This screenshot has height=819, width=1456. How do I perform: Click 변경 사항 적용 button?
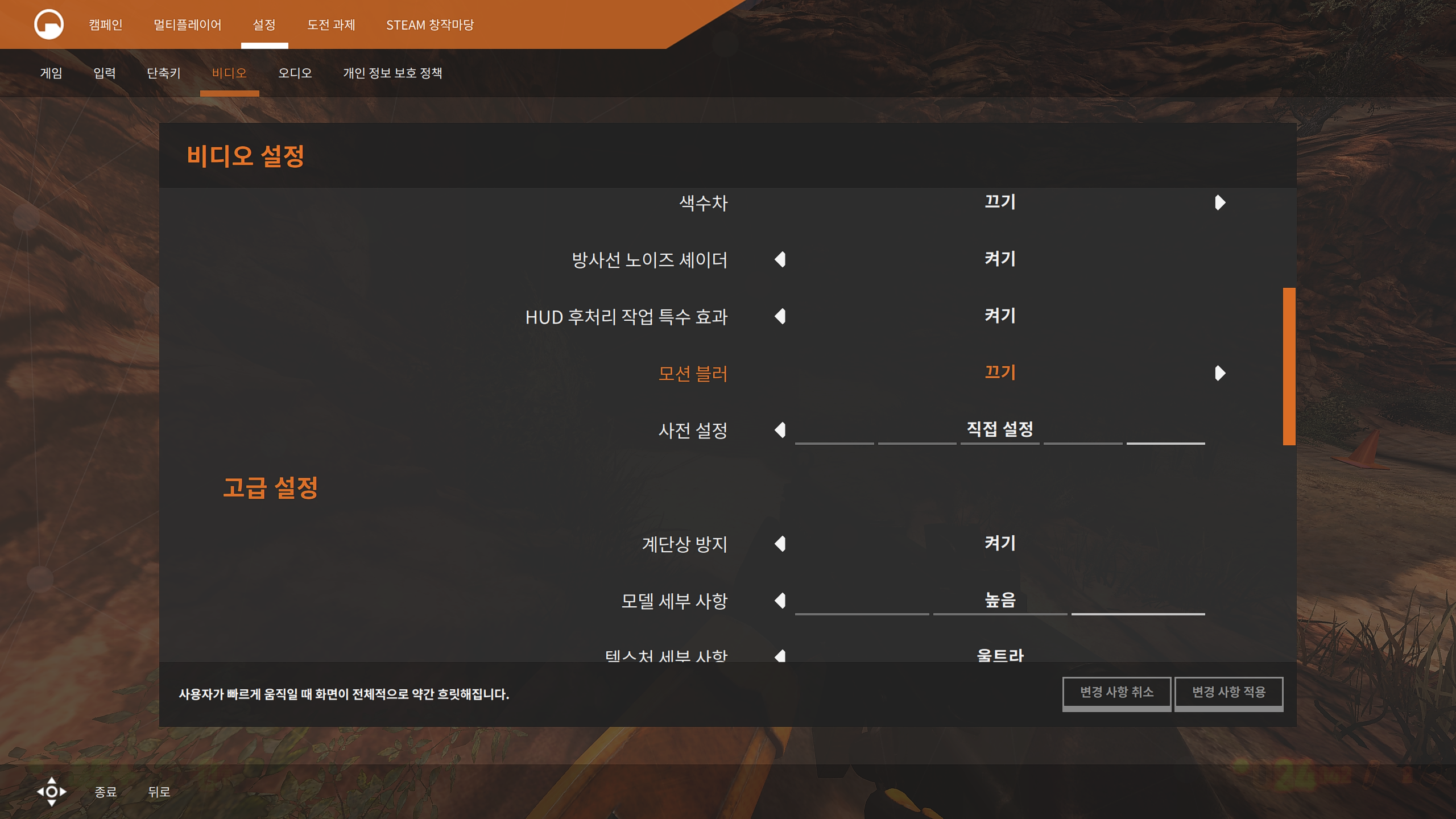coord(1228,692)
